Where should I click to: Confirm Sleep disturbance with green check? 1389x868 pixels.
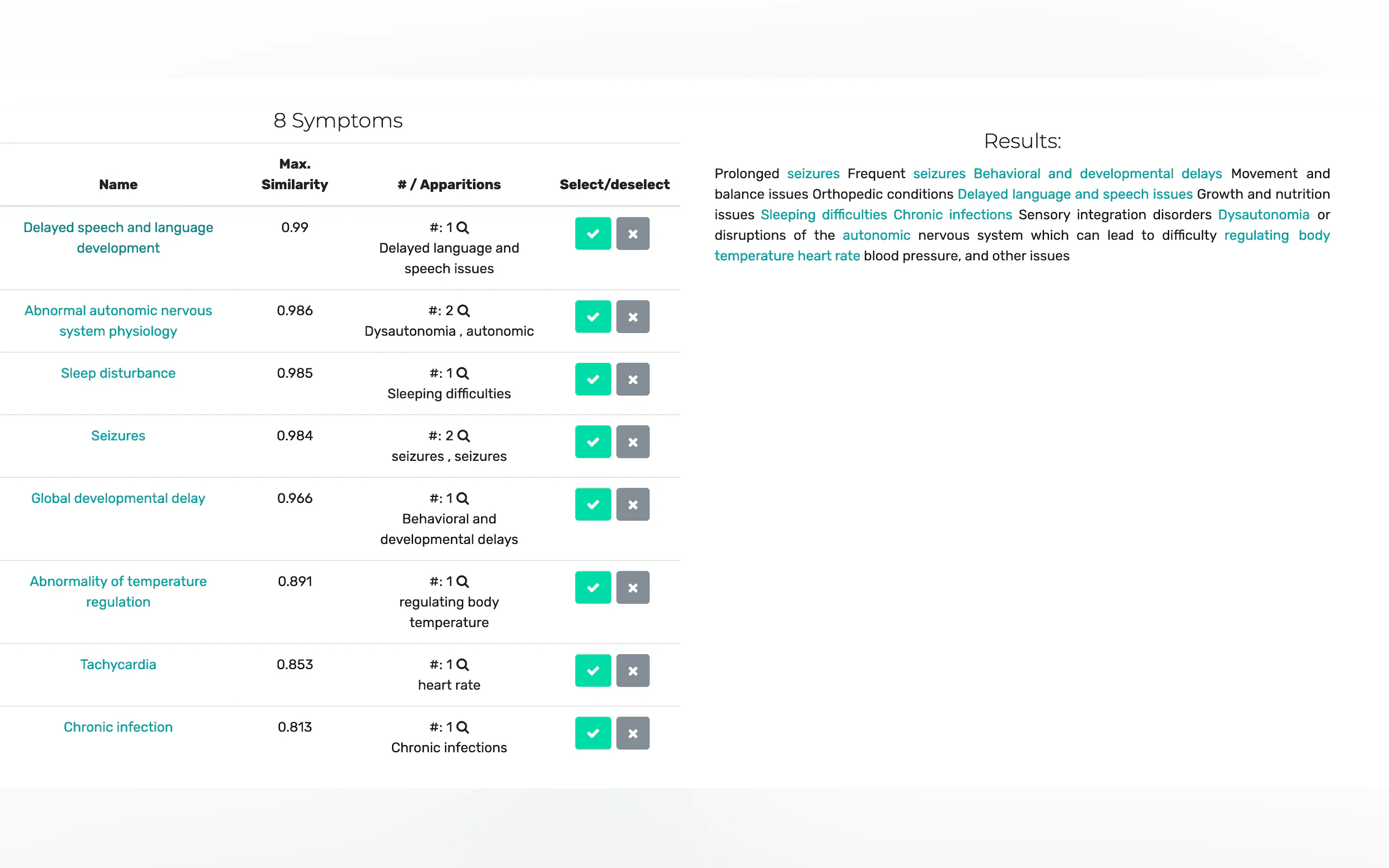pyautogui.click(x=593, y=379)
